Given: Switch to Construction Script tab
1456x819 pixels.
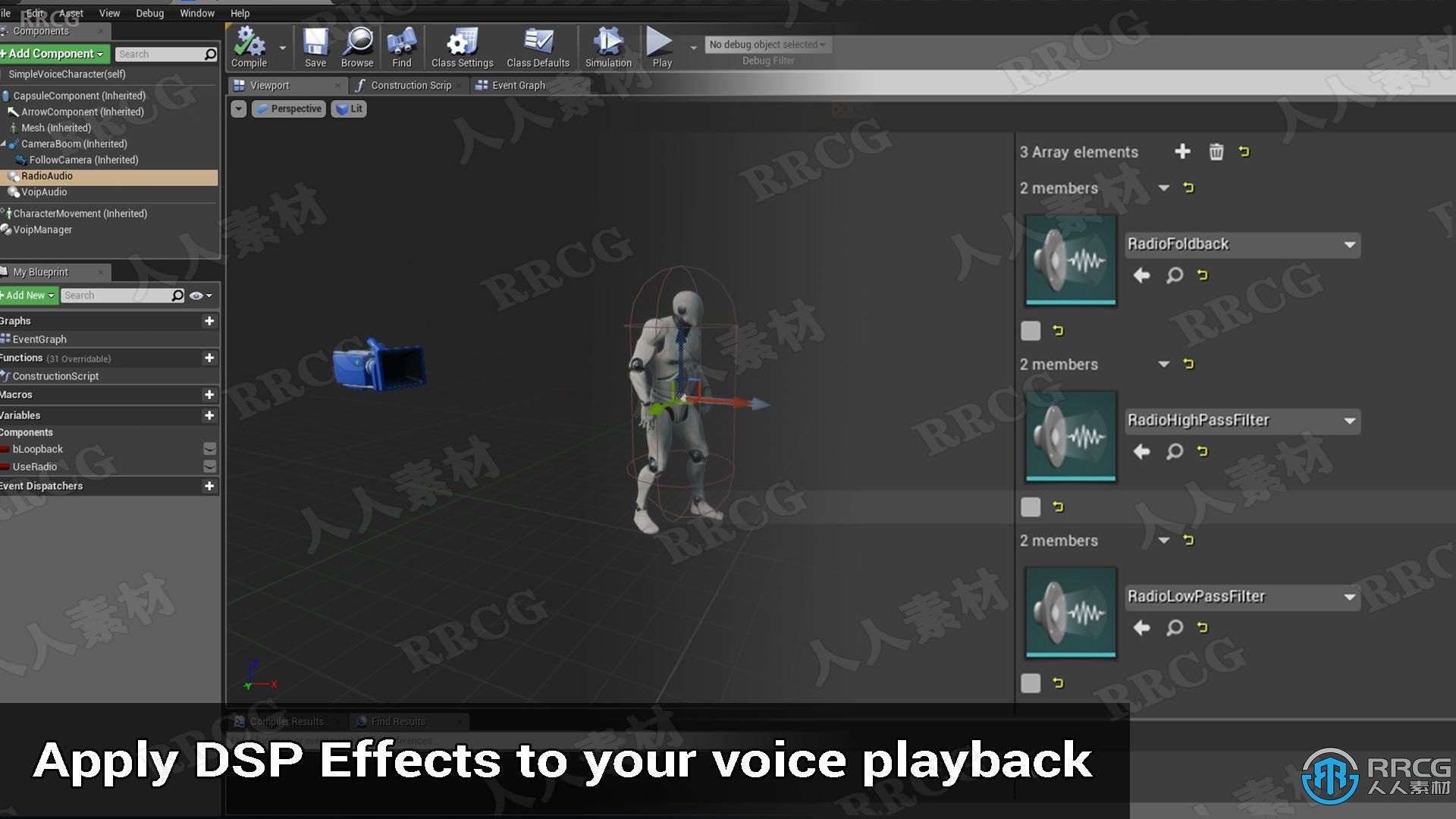Looking at the screenshot, I should [x=406, y=85].
